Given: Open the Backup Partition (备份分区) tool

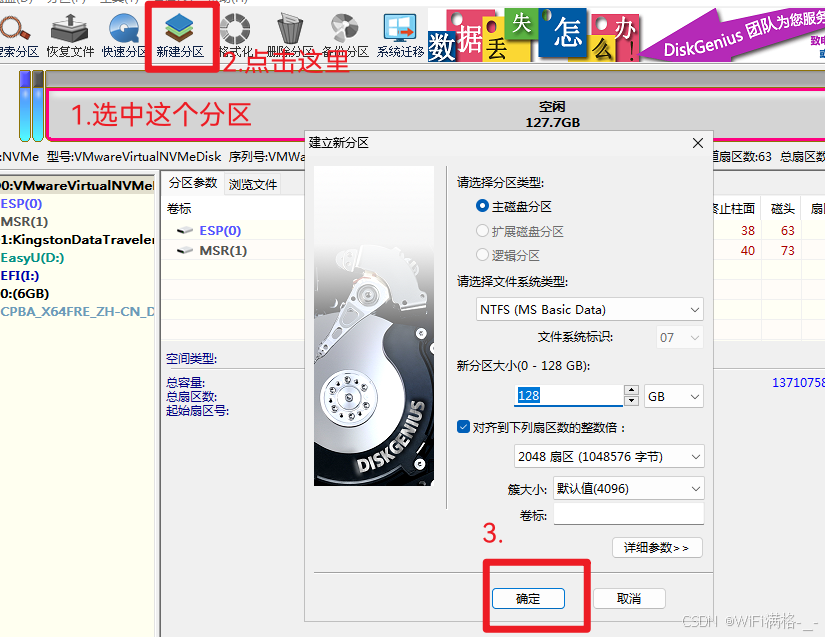Looking at the screenshot, I should [x=345, y=36].
